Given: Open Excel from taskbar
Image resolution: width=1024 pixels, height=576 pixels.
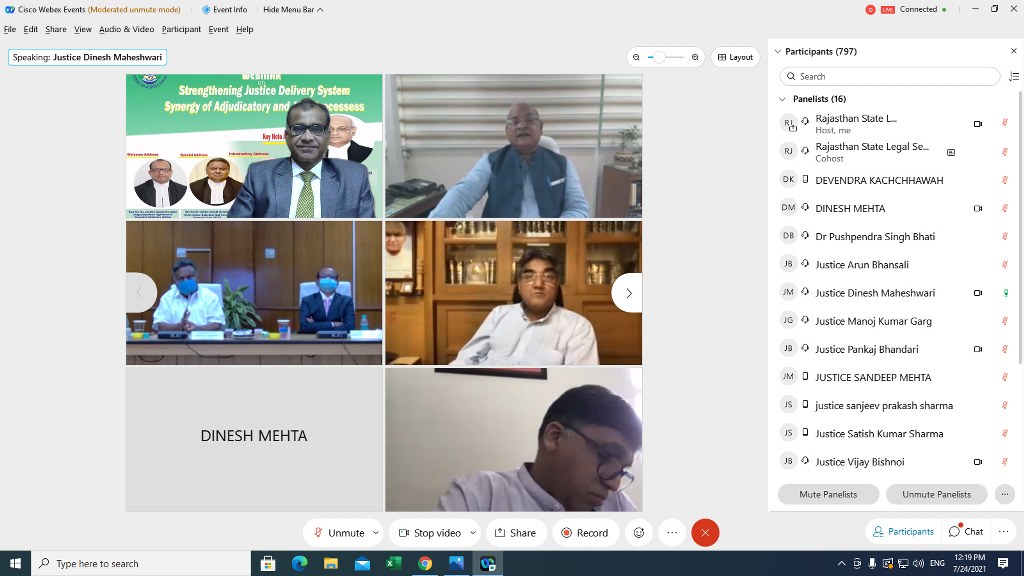Looking at the screenshot, I should click(x=394, y=563).
